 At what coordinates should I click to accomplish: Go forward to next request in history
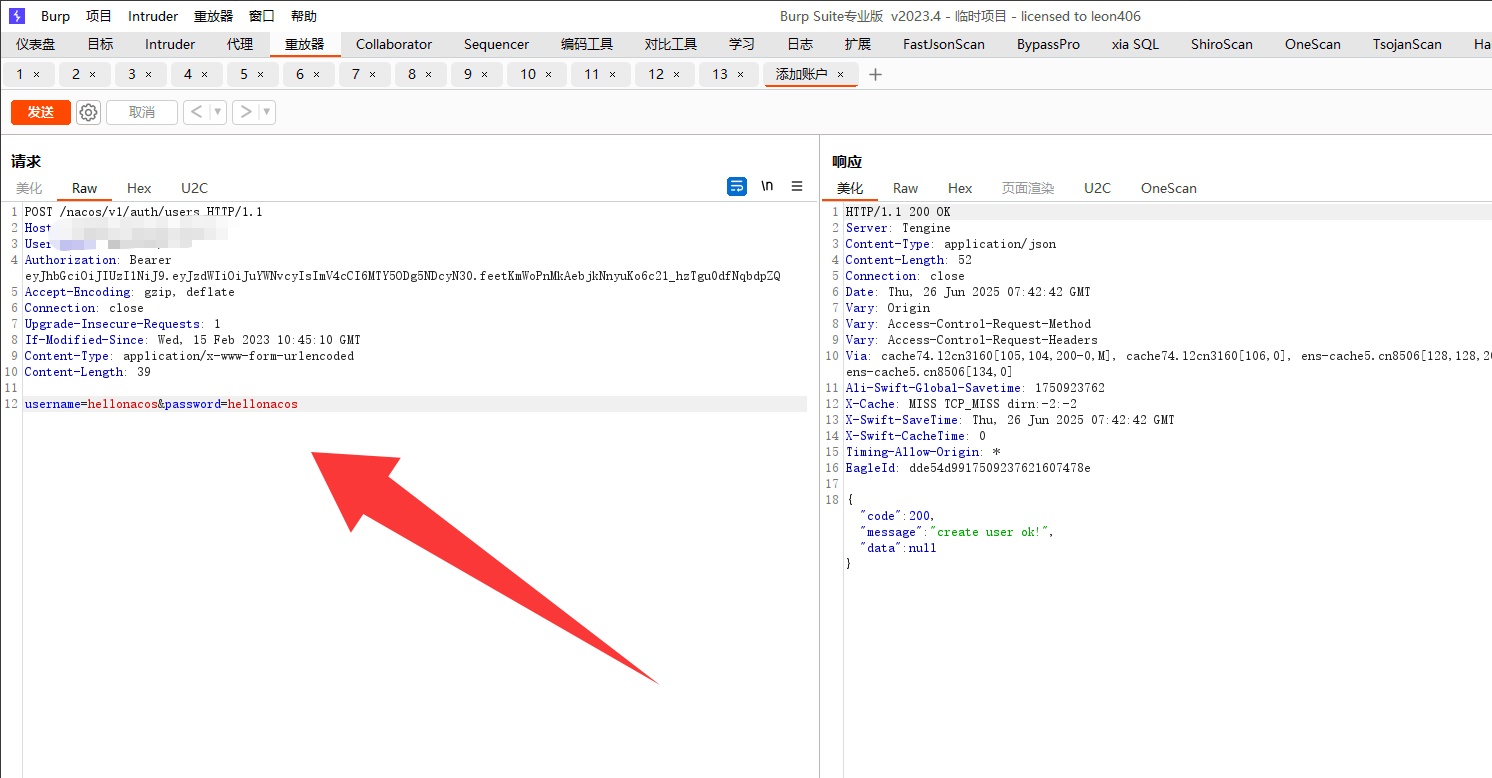[x=245, y=112]
